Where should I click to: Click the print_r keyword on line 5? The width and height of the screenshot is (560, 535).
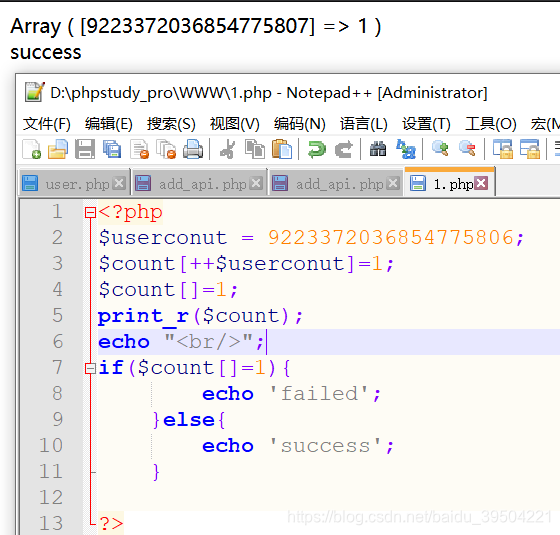click(x=143, y=316)
